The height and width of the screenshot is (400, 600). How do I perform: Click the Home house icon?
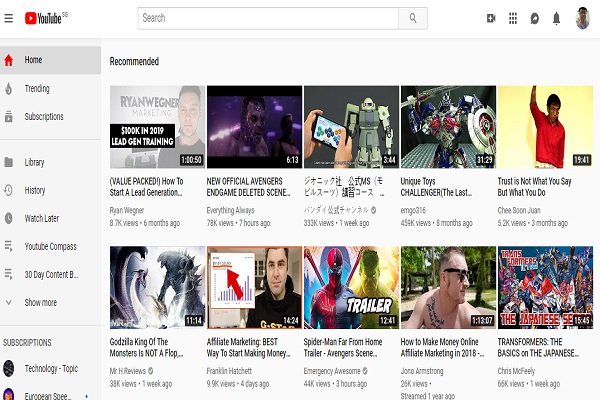point(8,60)
